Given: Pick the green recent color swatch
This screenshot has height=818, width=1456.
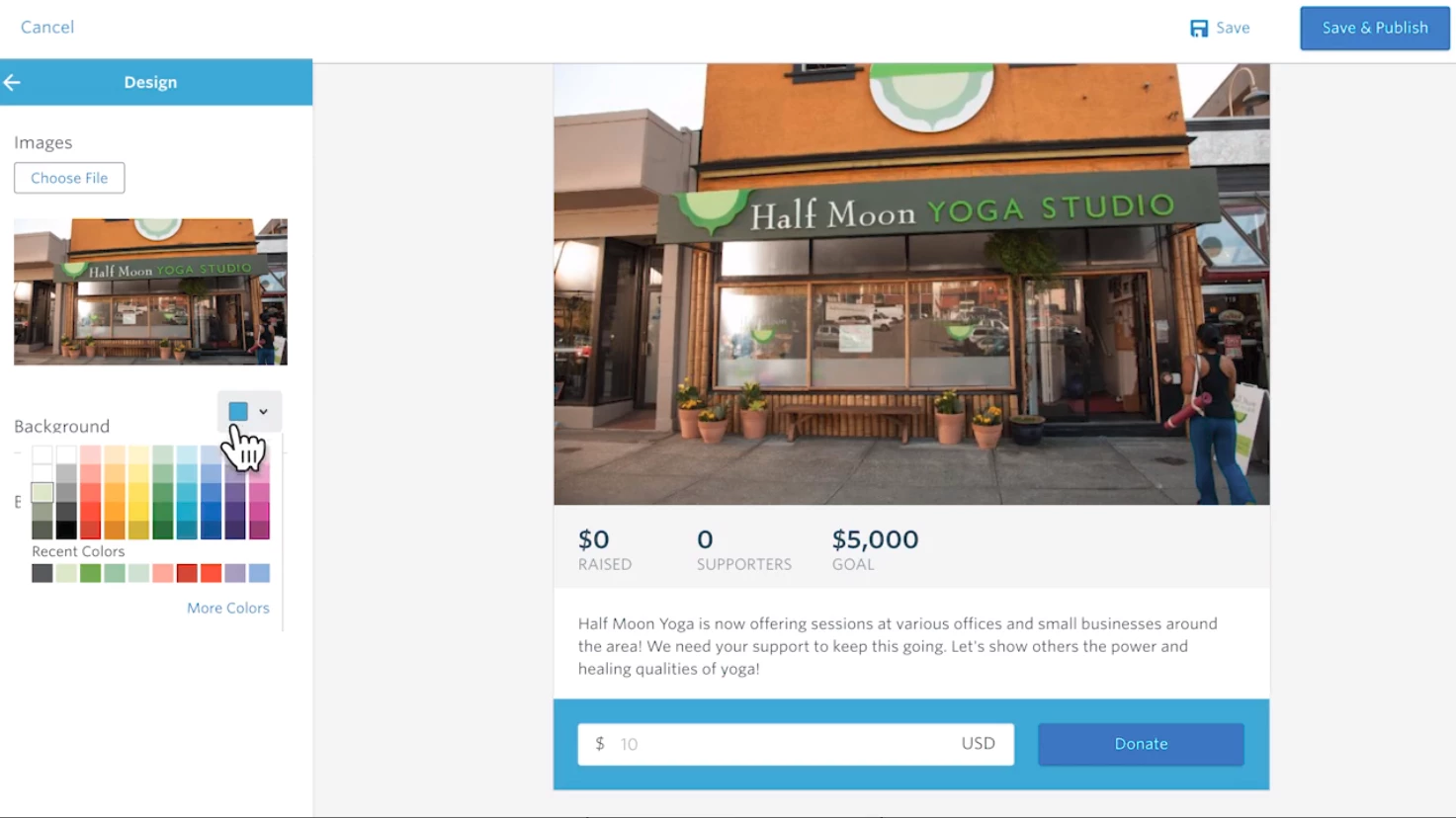Looking at the screenshot, I should coord(90,573).
